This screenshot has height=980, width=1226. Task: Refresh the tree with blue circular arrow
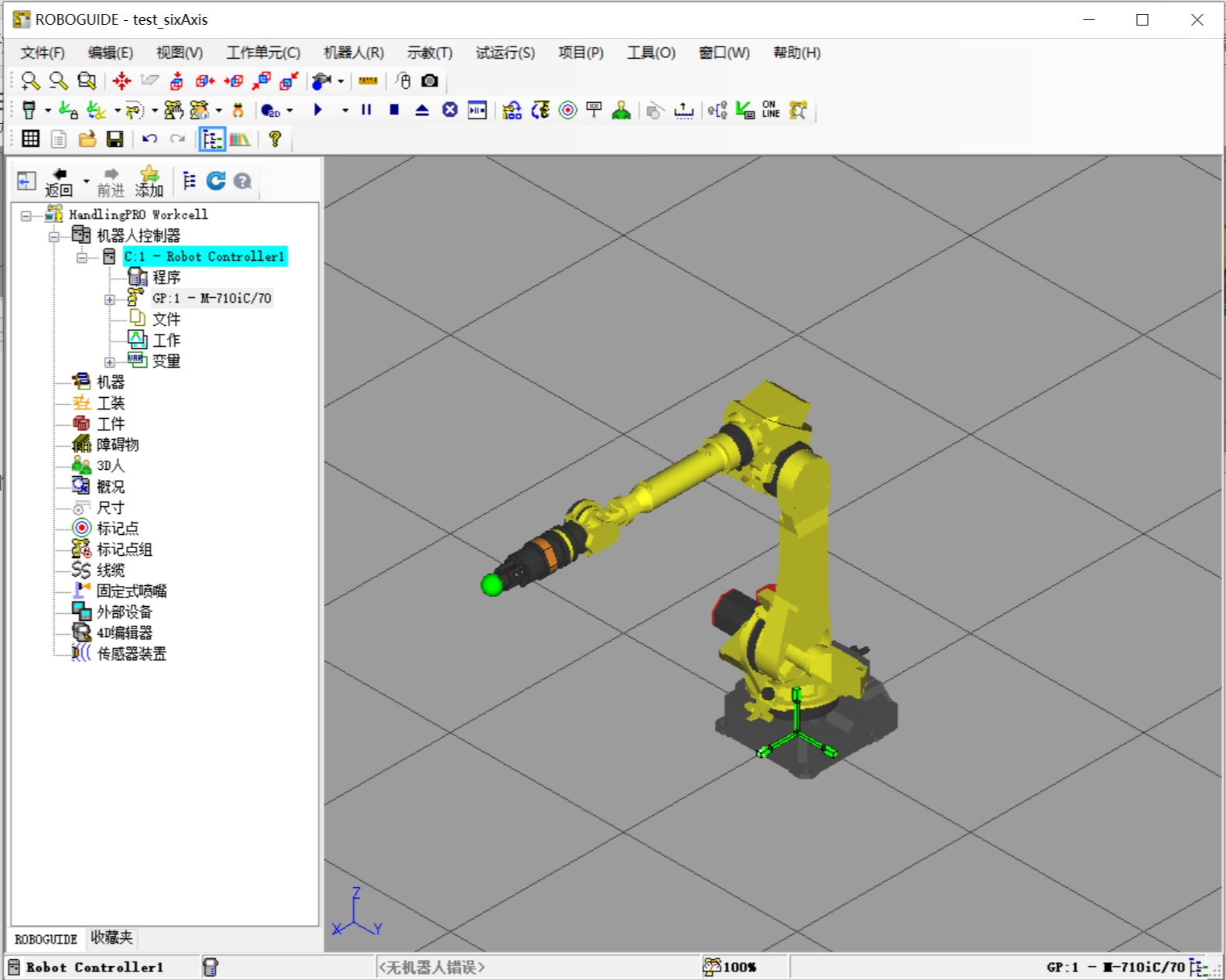[x=216, y=181]
